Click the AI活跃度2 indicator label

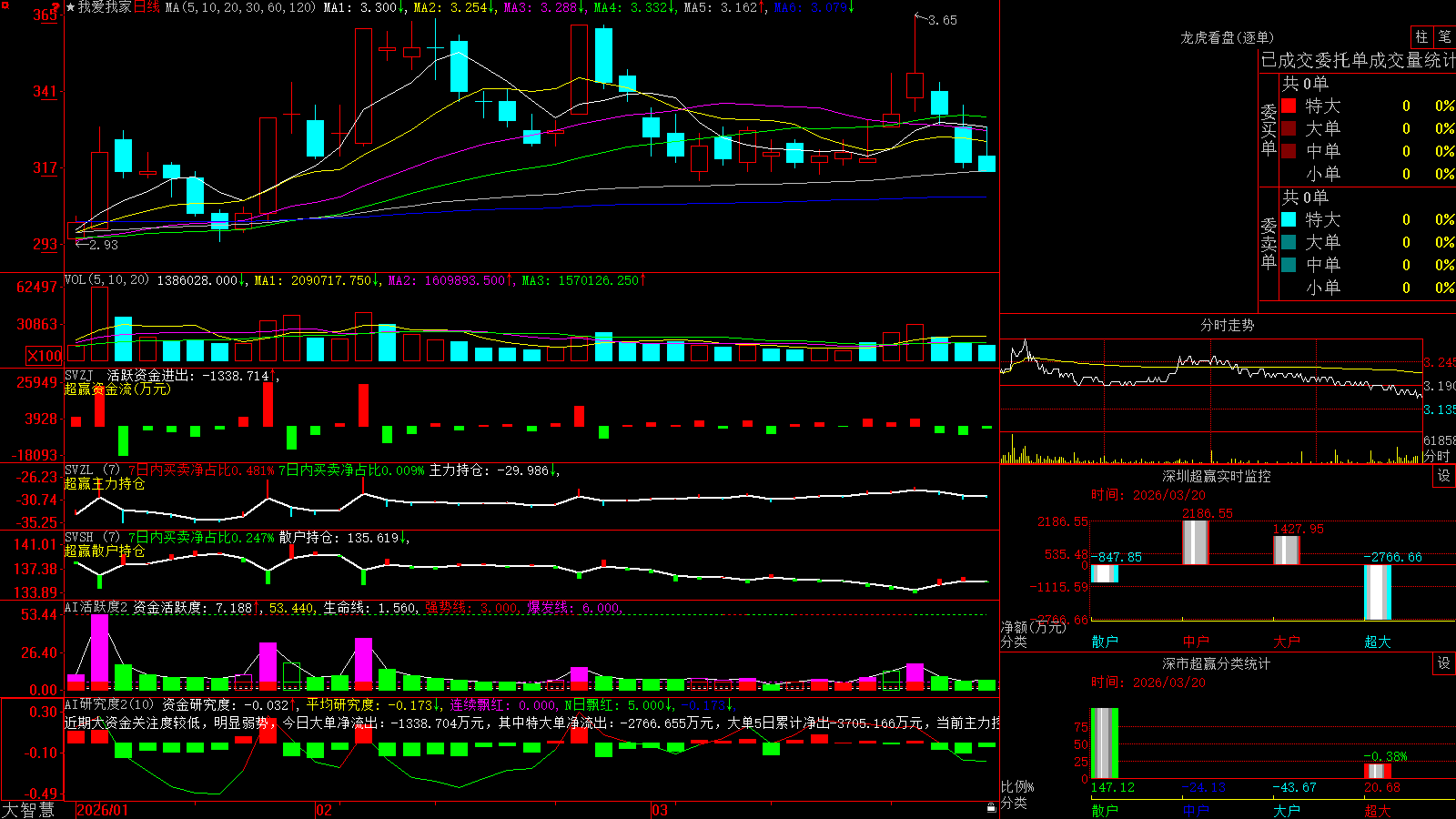tap(96, 607)
